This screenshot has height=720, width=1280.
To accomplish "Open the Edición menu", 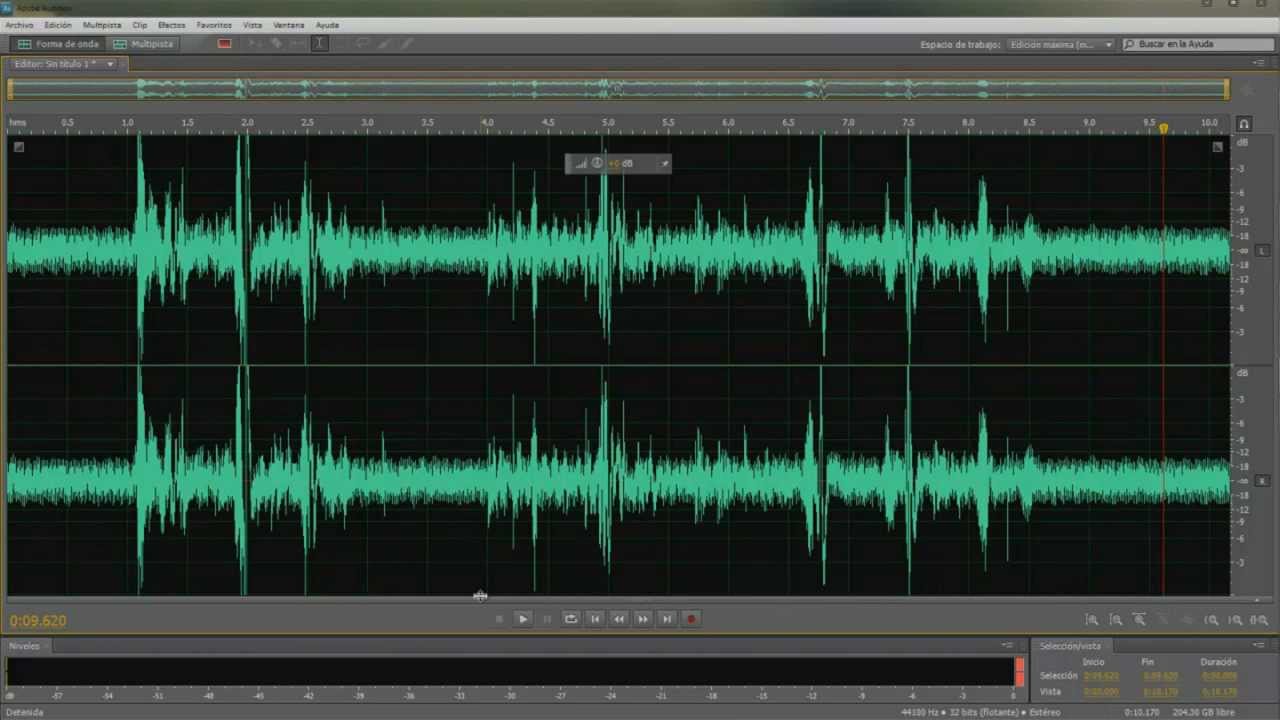I will (x=58, y=25).
